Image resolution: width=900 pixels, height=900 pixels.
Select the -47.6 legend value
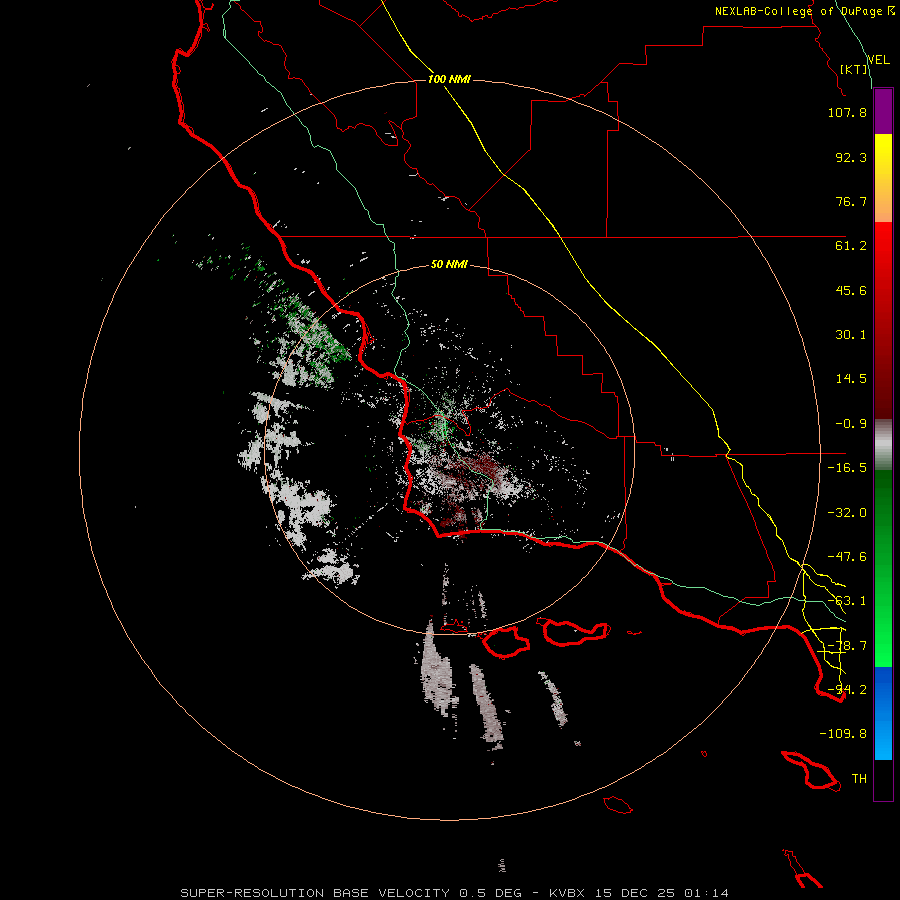847,557
